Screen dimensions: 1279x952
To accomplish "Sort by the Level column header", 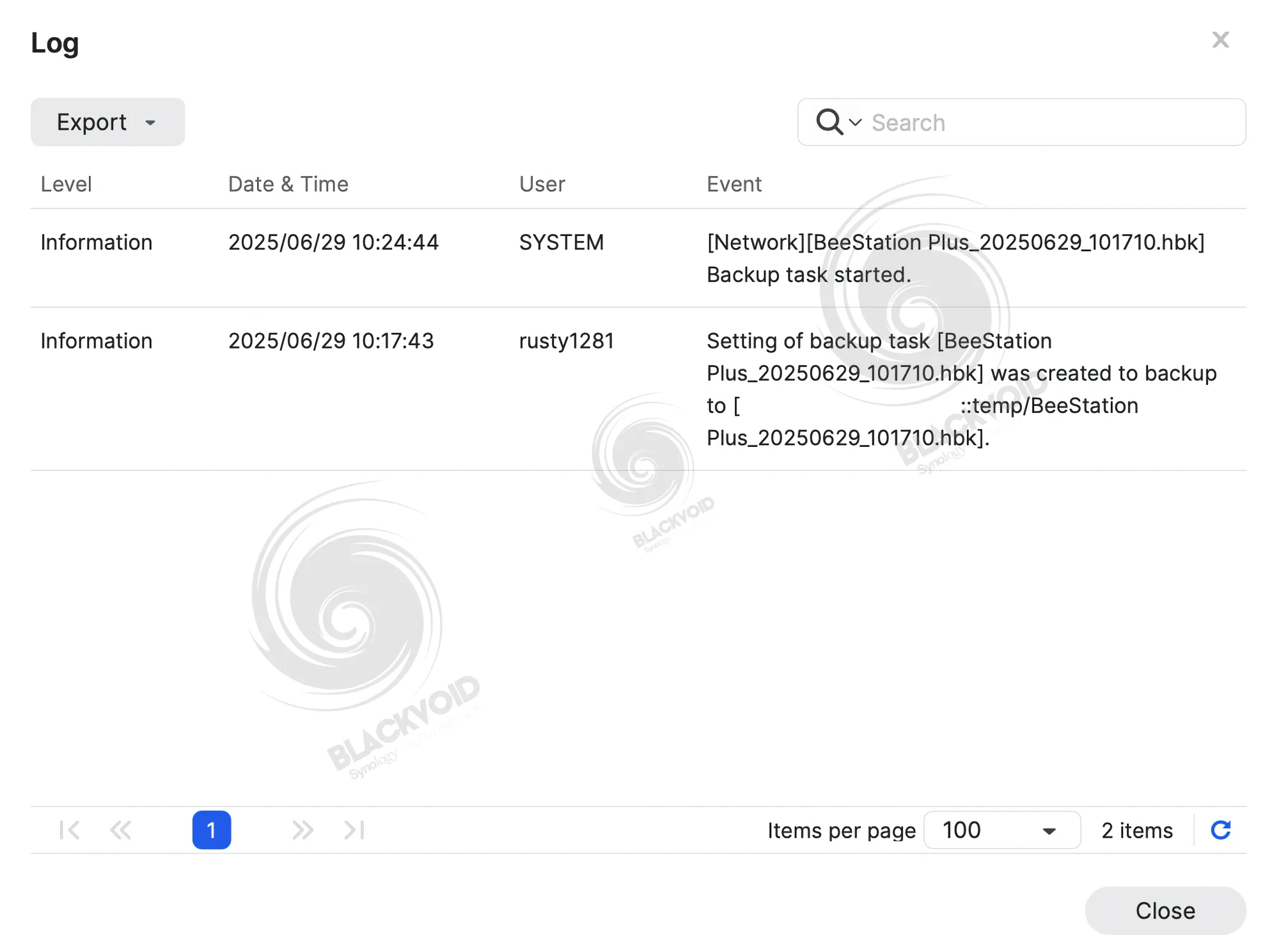I will (67, 184).
